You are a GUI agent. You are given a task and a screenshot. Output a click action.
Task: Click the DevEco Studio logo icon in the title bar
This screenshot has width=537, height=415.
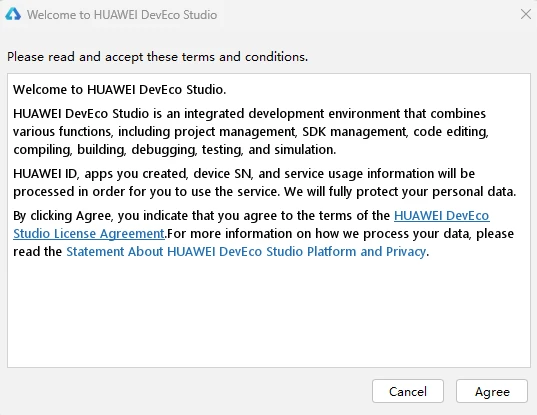pyautogui.click(x=13, y=14)
